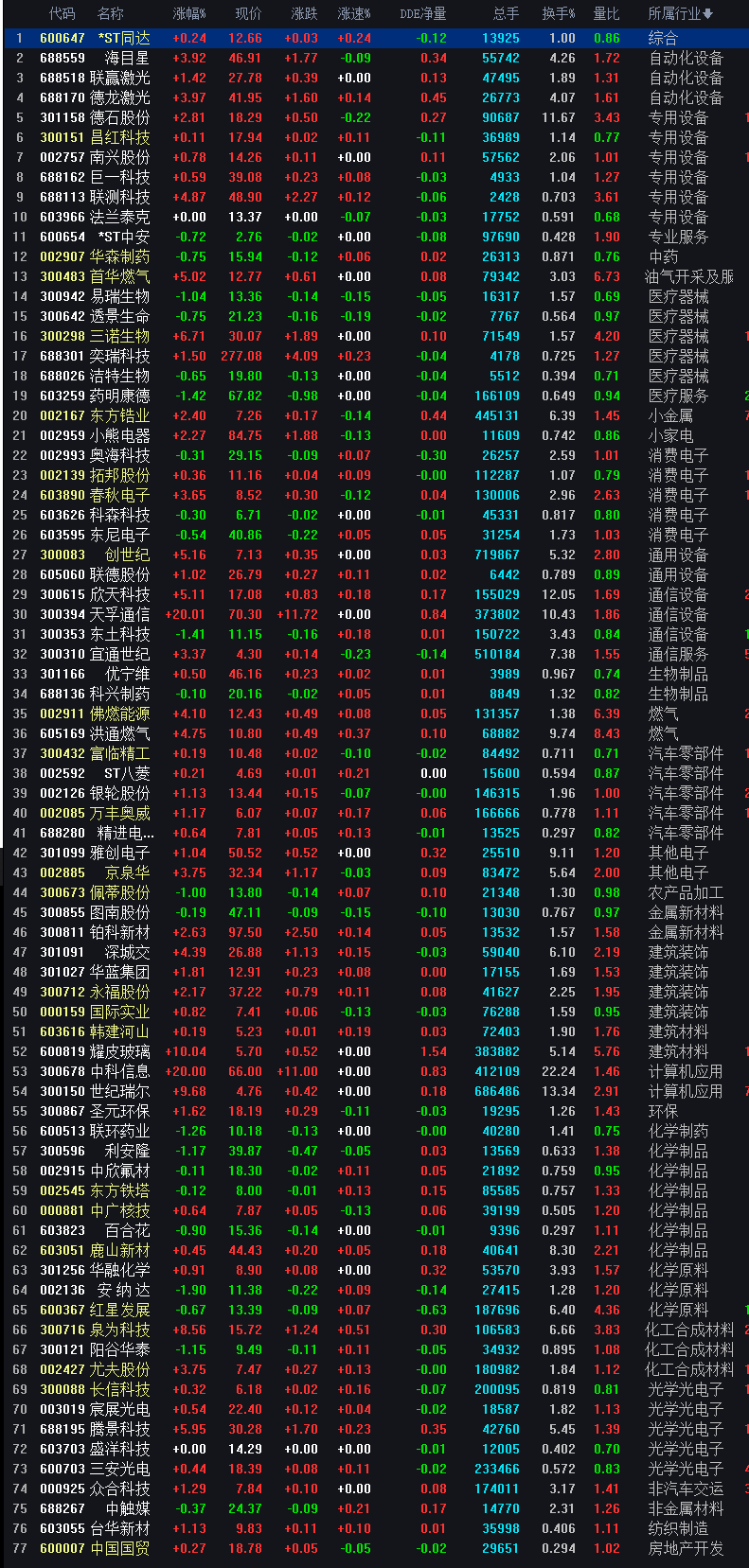Click the 代码 column header
This screenshot has width=749, height=1568.
click(x=62, y=14)
